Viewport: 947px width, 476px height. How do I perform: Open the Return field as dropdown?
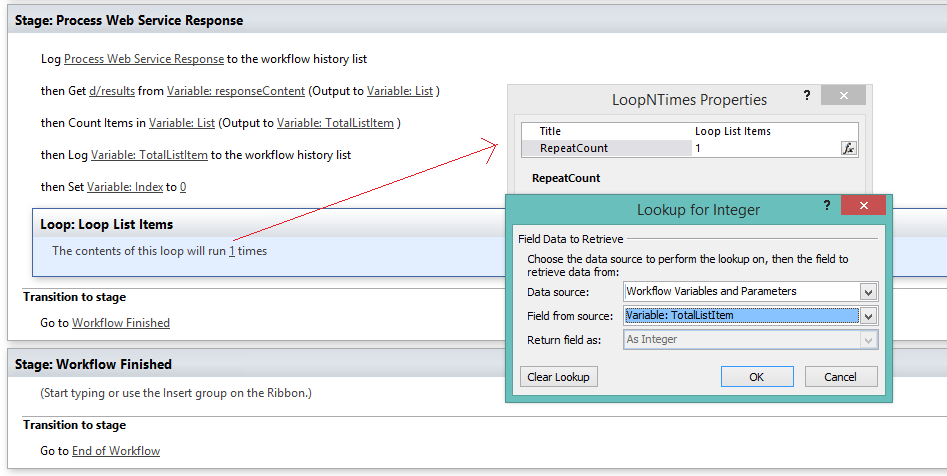point(868,340)
